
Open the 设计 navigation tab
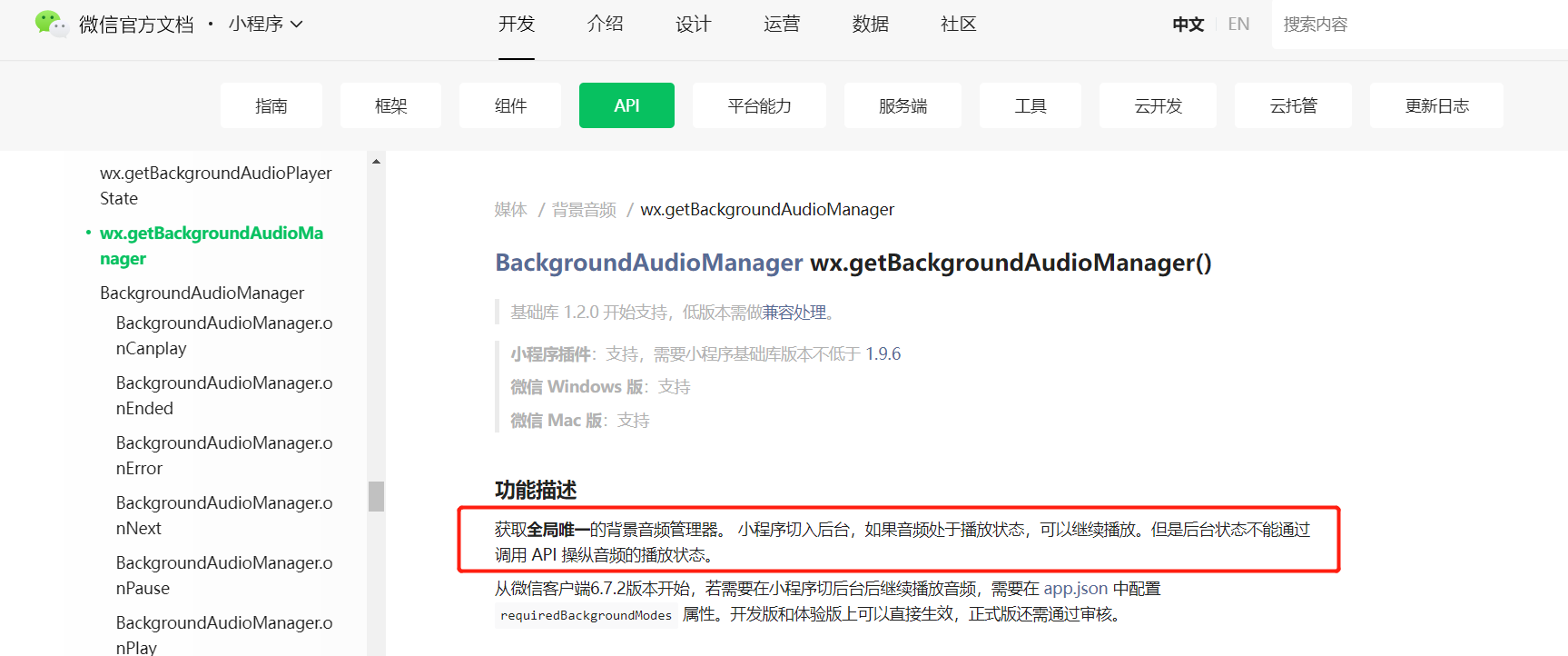694,25
